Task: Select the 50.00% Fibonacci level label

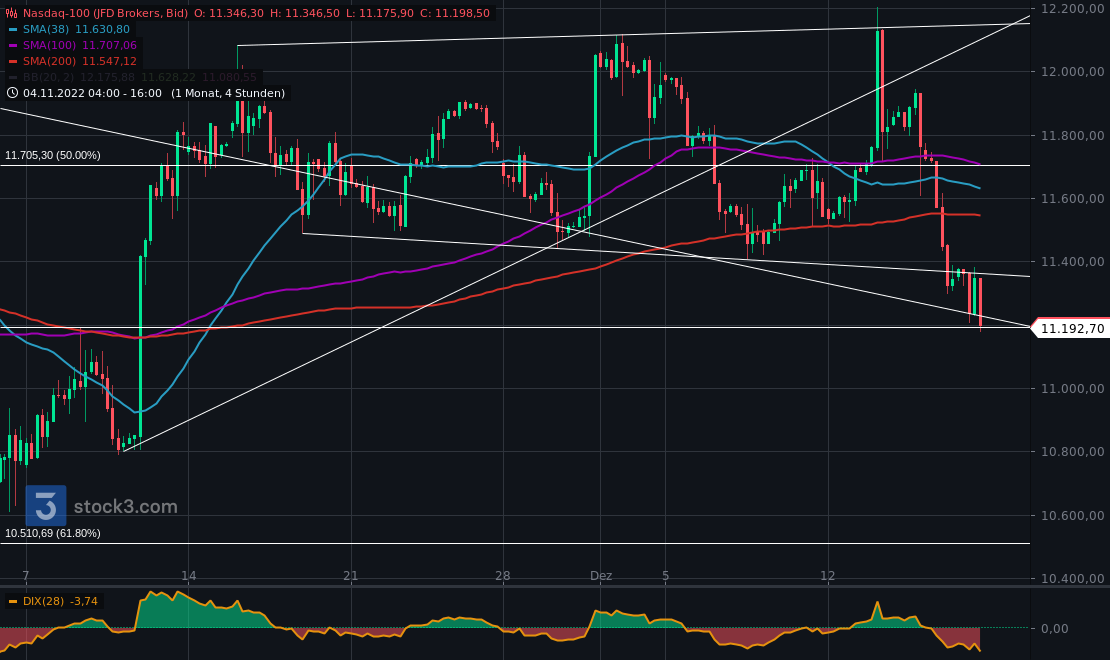Action: [x=52, y=155]
